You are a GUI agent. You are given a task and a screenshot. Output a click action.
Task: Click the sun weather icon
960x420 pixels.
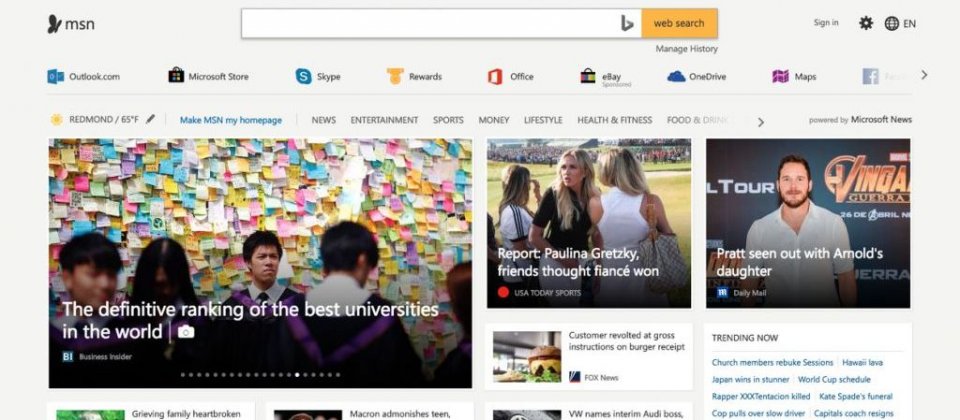56,120
